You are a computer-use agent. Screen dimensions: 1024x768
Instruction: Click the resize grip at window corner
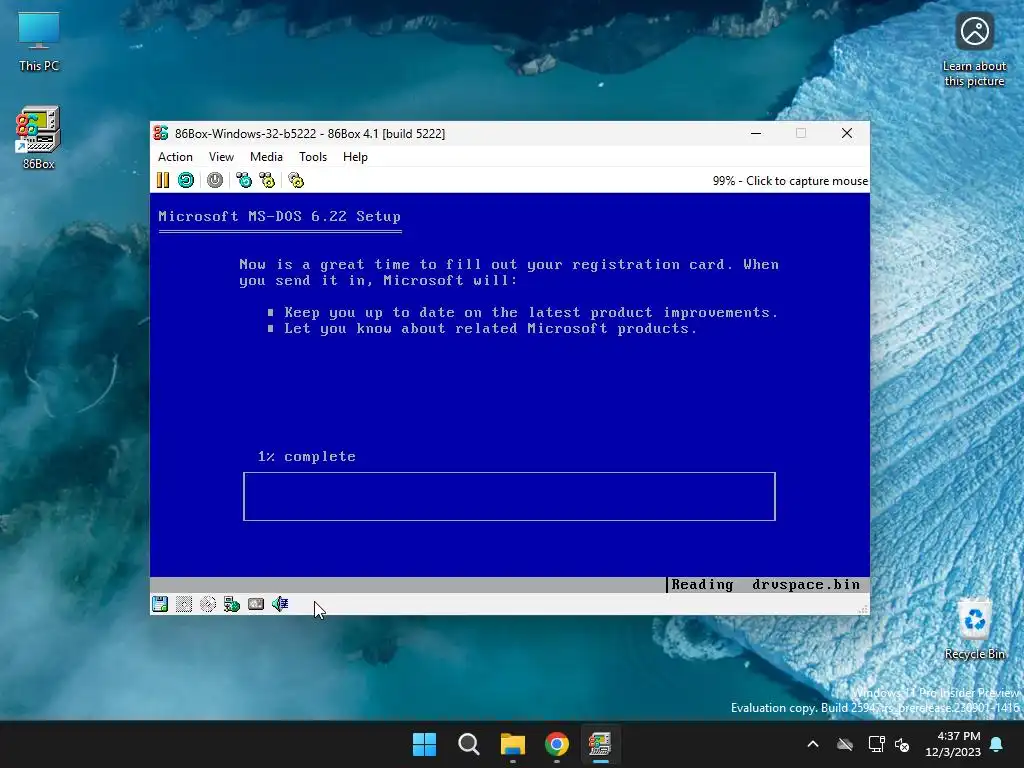[x=863, y=609]
